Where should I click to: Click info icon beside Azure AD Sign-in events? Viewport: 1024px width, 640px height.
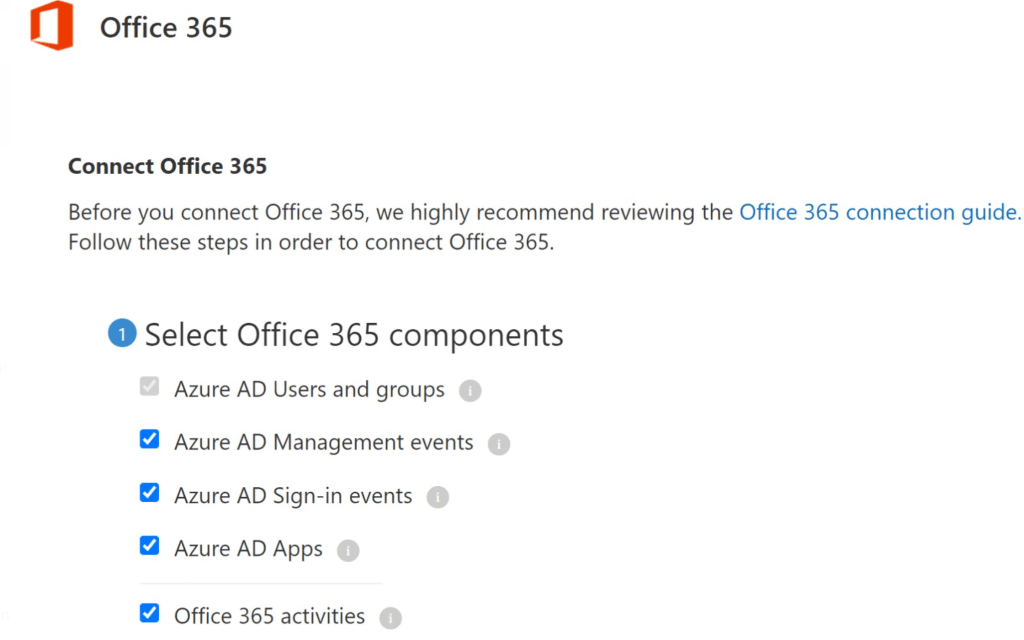[438, 497]
